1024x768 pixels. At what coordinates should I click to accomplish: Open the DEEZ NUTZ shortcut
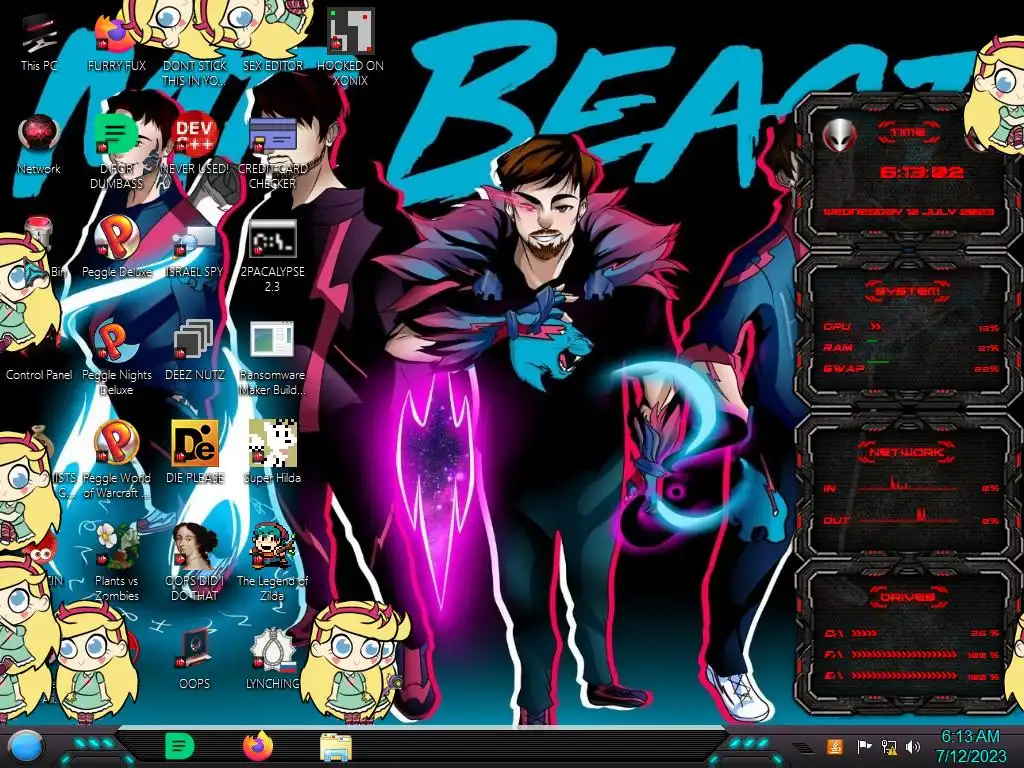point(195,351)
